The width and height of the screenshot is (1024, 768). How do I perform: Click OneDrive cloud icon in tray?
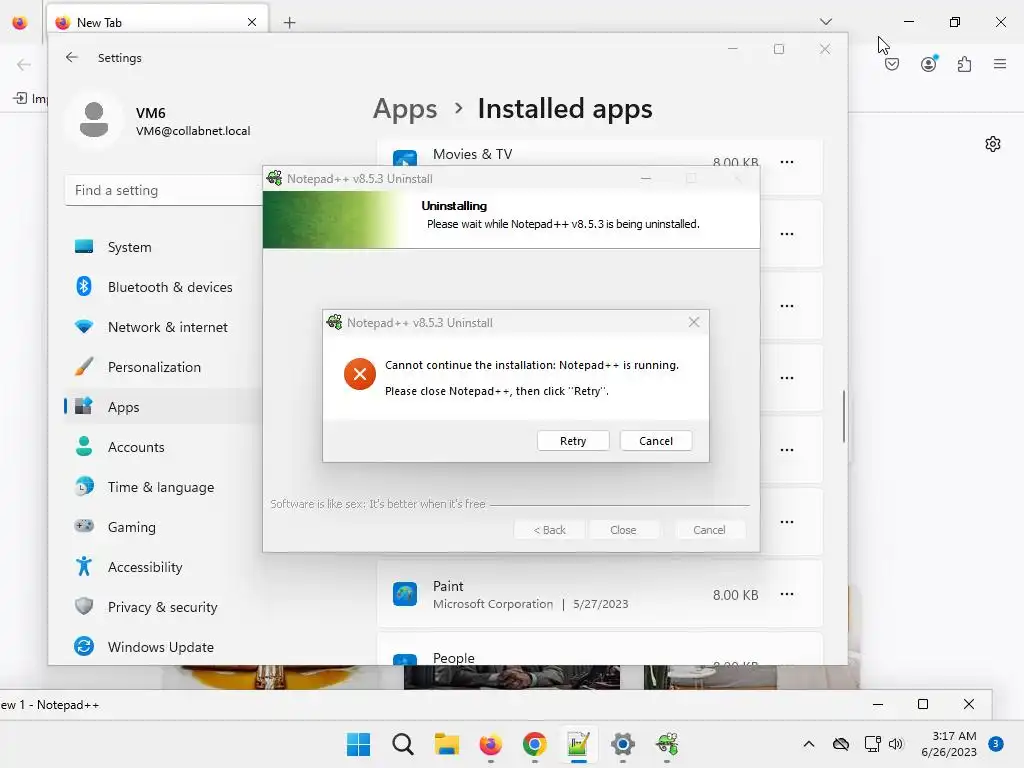[x=840, y=744]
